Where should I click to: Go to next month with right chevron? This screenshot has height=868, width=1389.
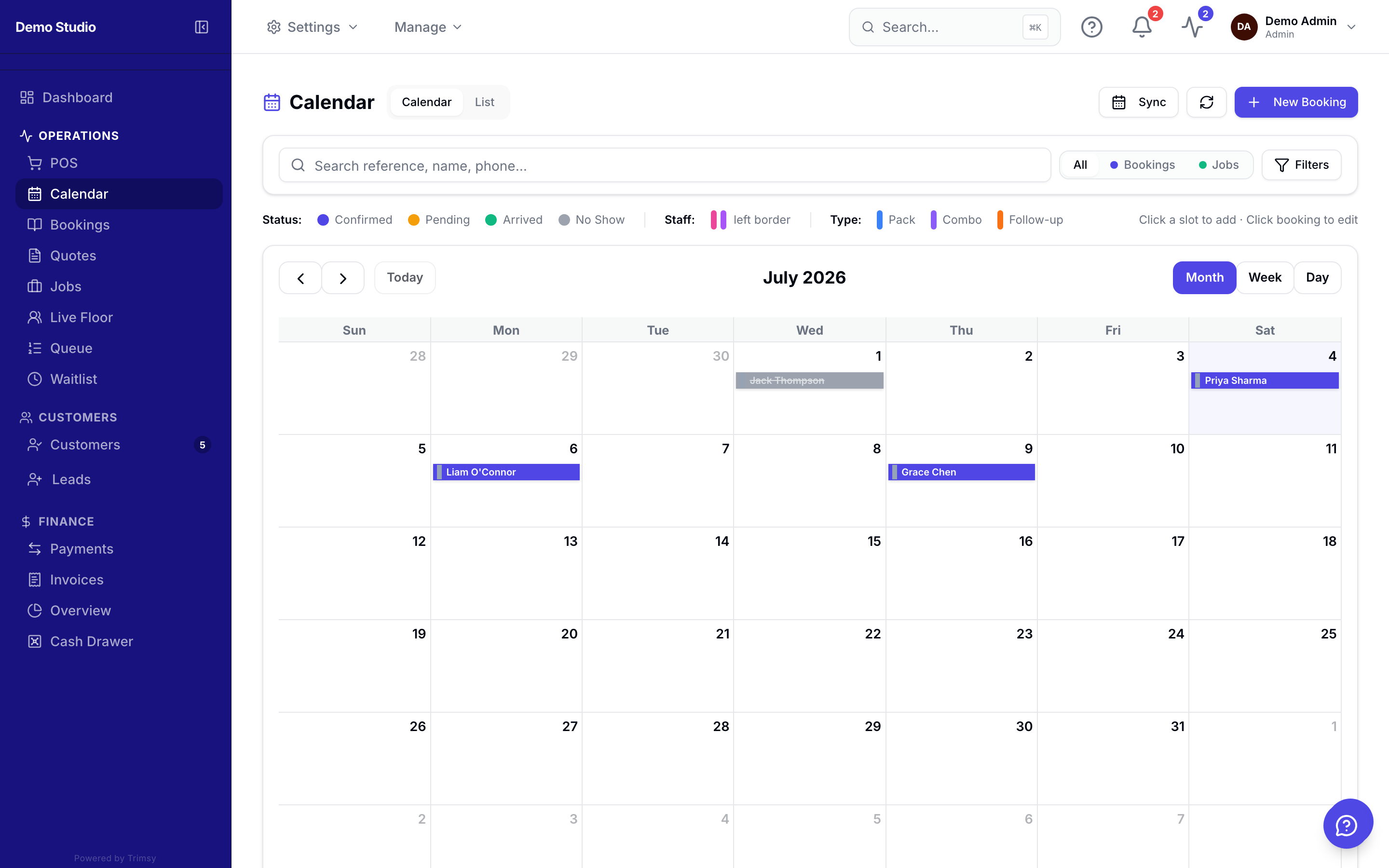click(x=342, y=278)
